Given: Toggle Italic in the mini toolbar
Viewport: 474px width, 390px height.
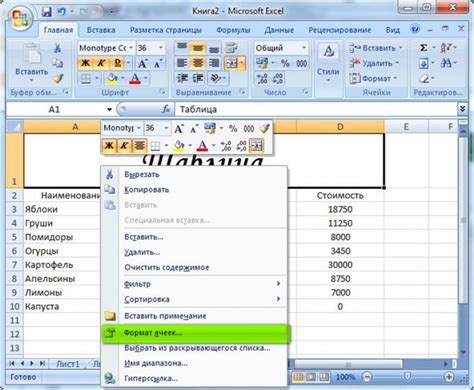Looking at the screenshot, I should [124, 145].
